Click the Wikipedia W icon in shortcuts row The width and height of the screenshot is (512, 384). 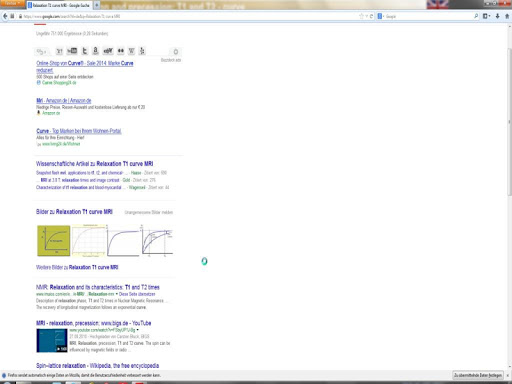click(132, 51)
